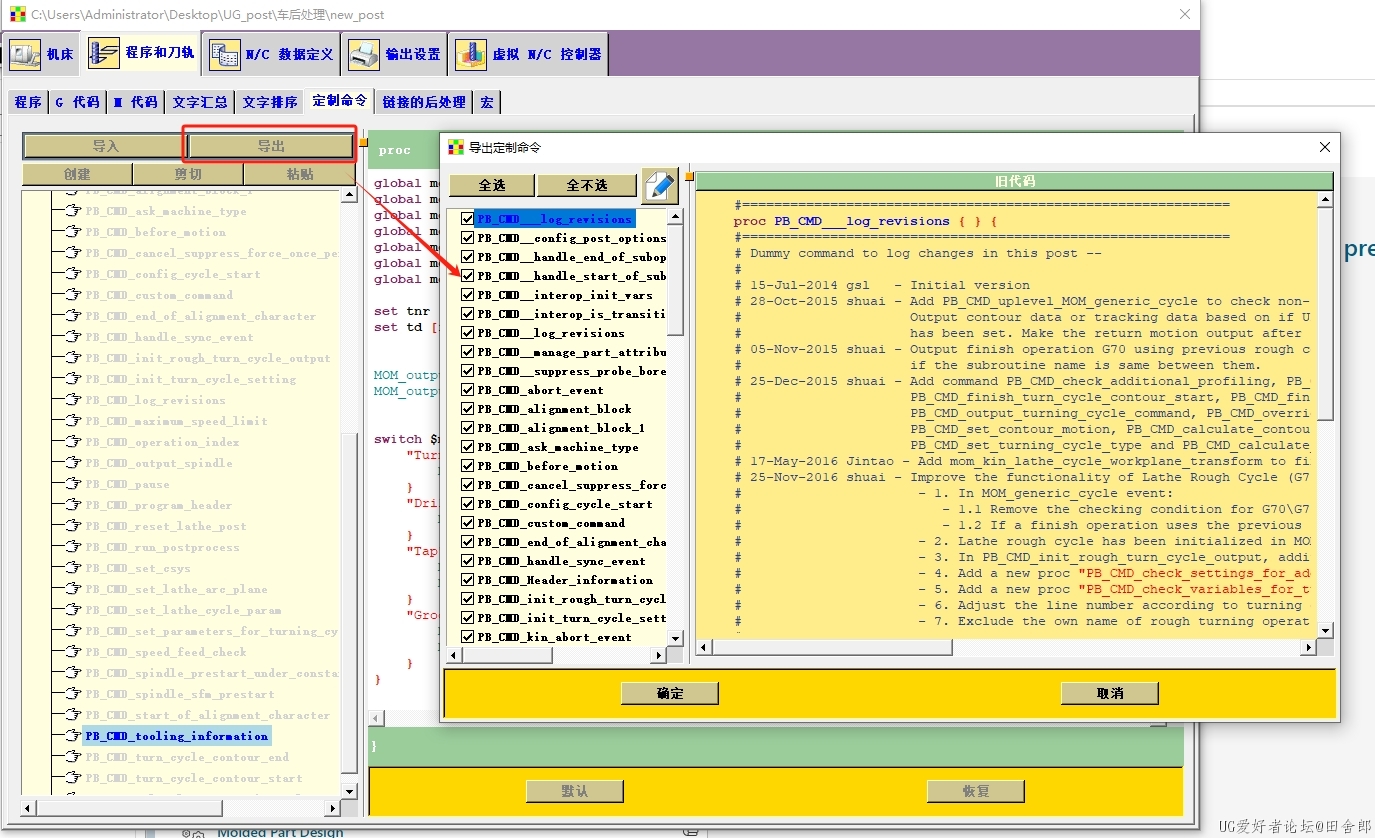Confirm export with the 确定 button

coord(670,693)
